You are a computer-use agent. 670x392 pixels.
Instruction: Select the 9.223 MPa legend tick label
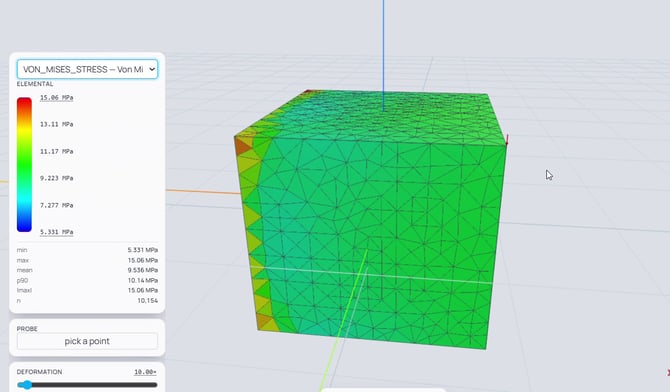pyautogui.click(x=56, y=178)
